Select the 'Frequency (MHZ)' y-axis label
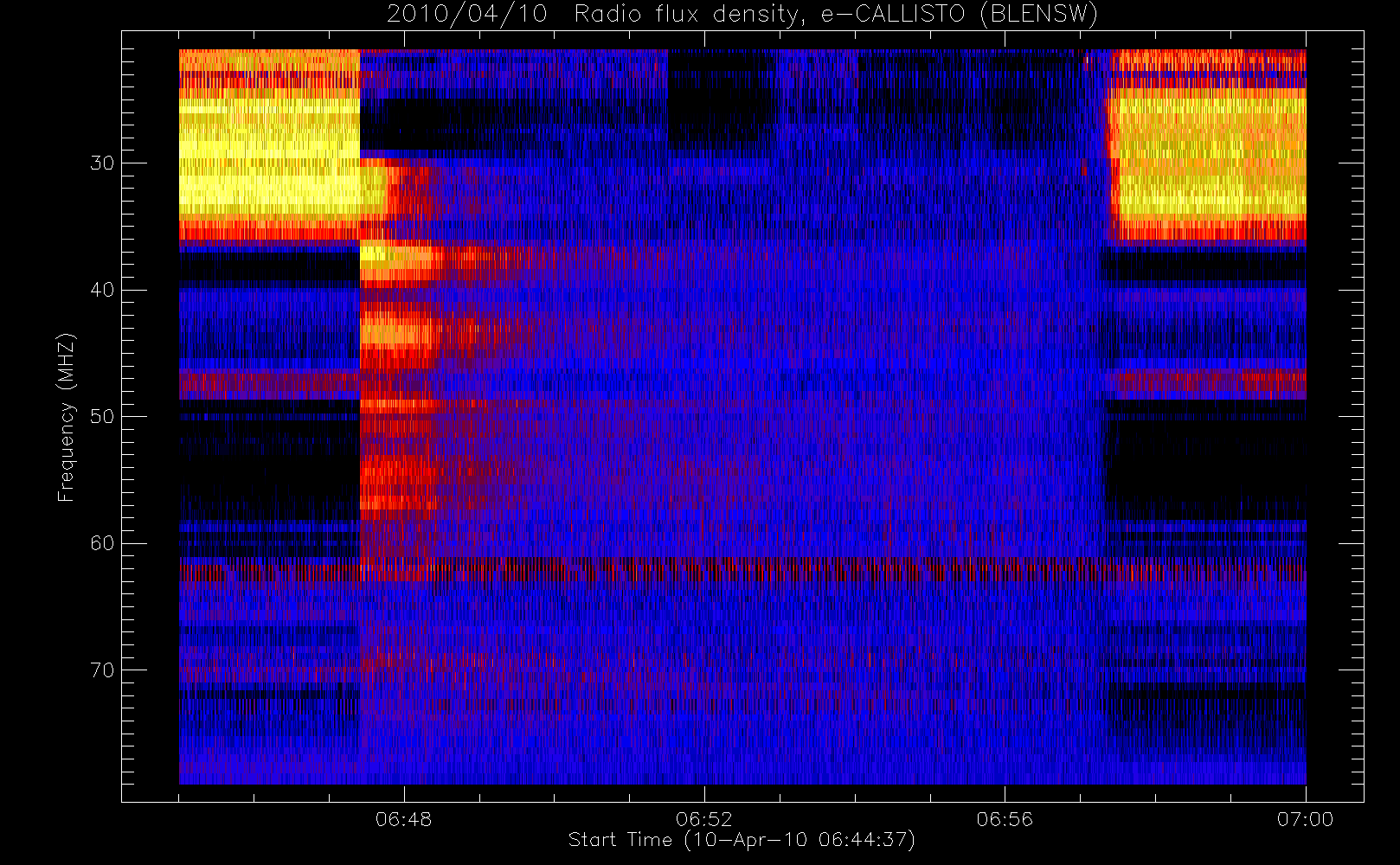Viewport: 1400px width, 865px height. pyautogui.click(x=66, y=417)
